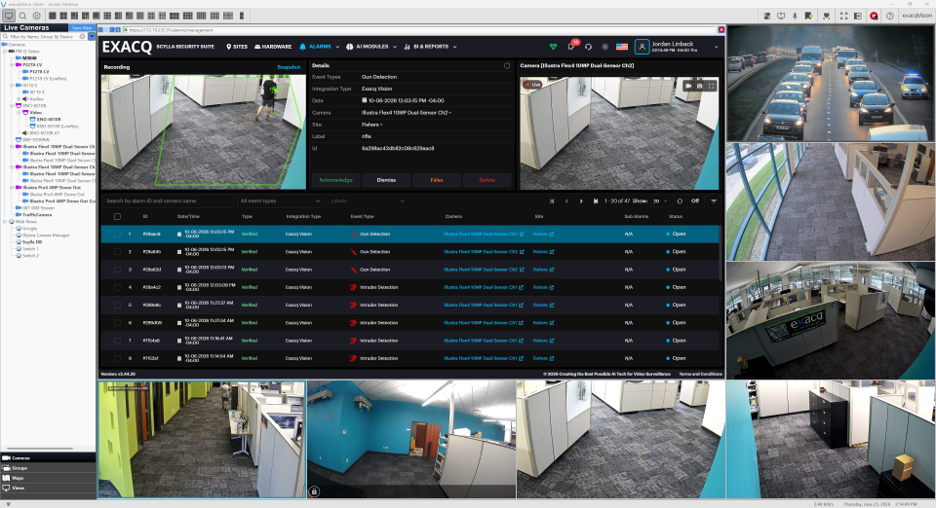This screenshot has width=936, height=508.
Task: Hide the navigation pane toolbar icon
Action: [858, 16]
